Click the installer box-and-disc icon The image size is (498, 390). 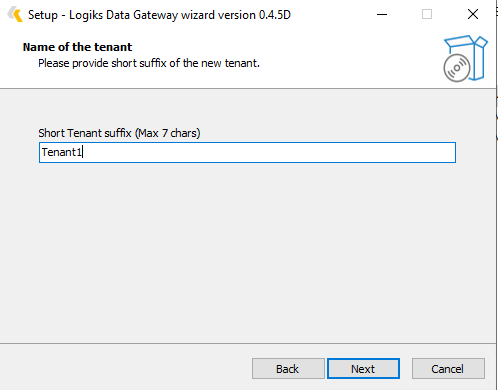click(465, 58)
